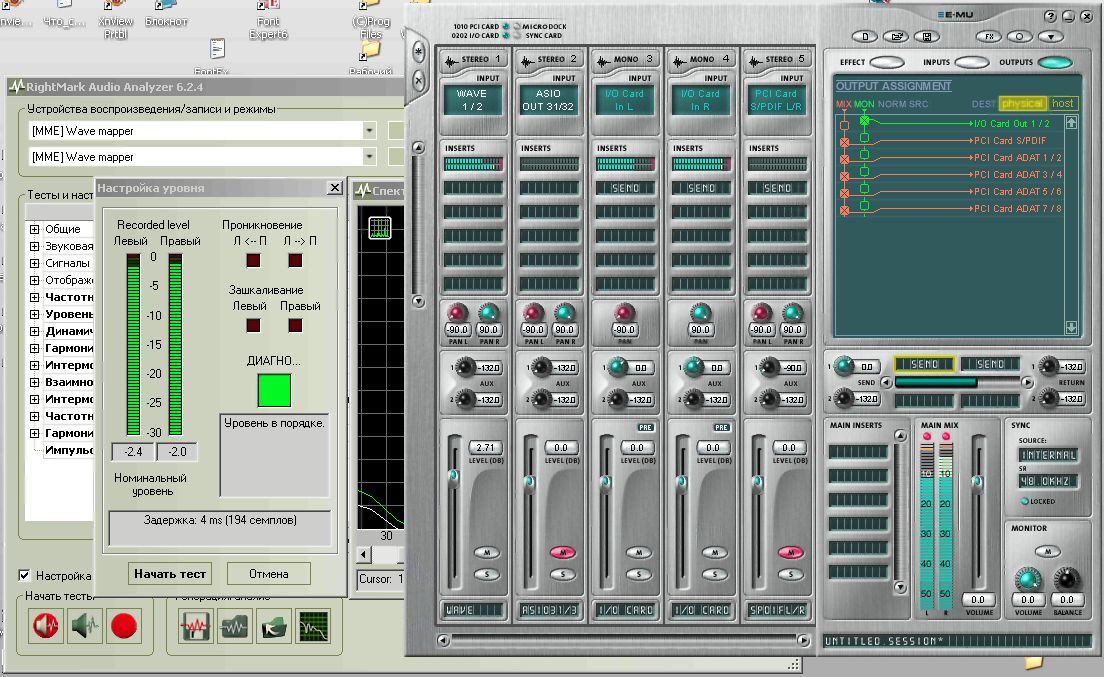This screenshot has height=677, width=1104.
Task: Toggle MON routing for I/O Card Out 1/2
Action: (x=865, y=121)
